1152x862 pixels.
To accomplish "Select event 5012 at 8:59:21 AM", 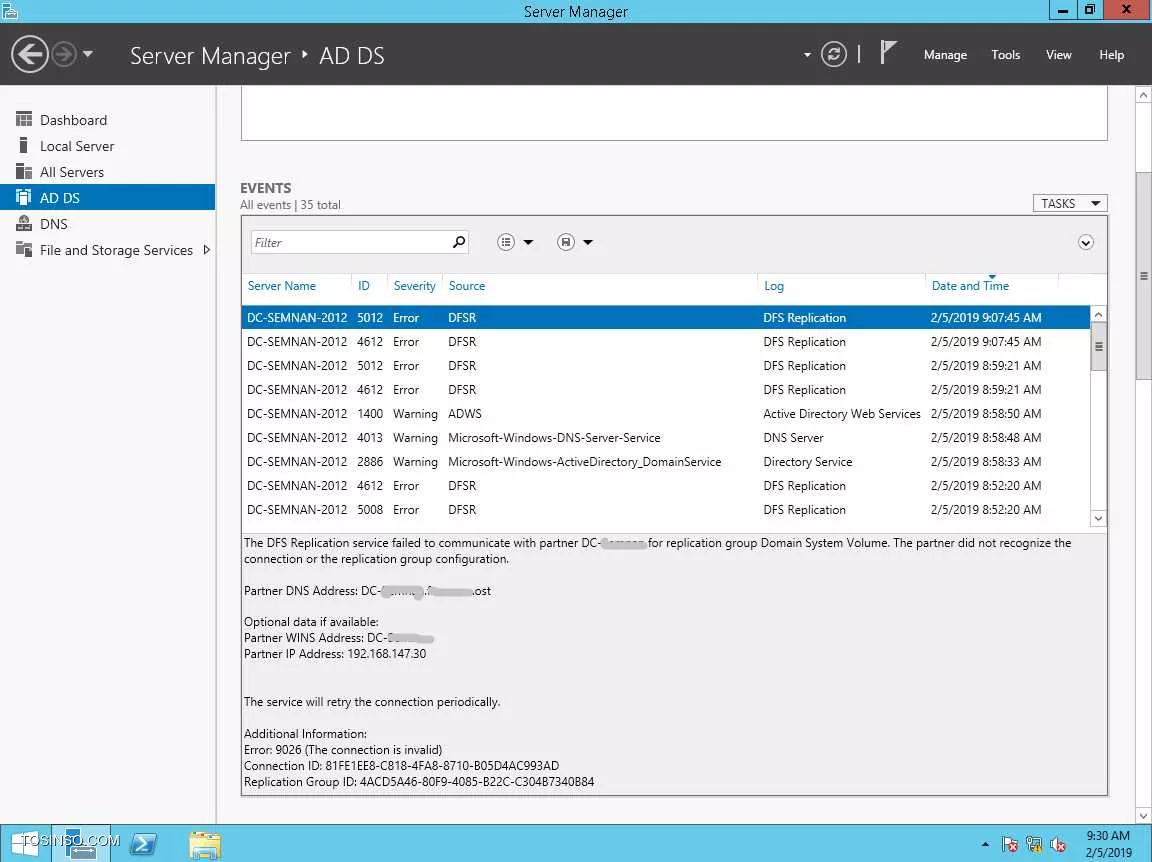I will (x=666, y=366).
